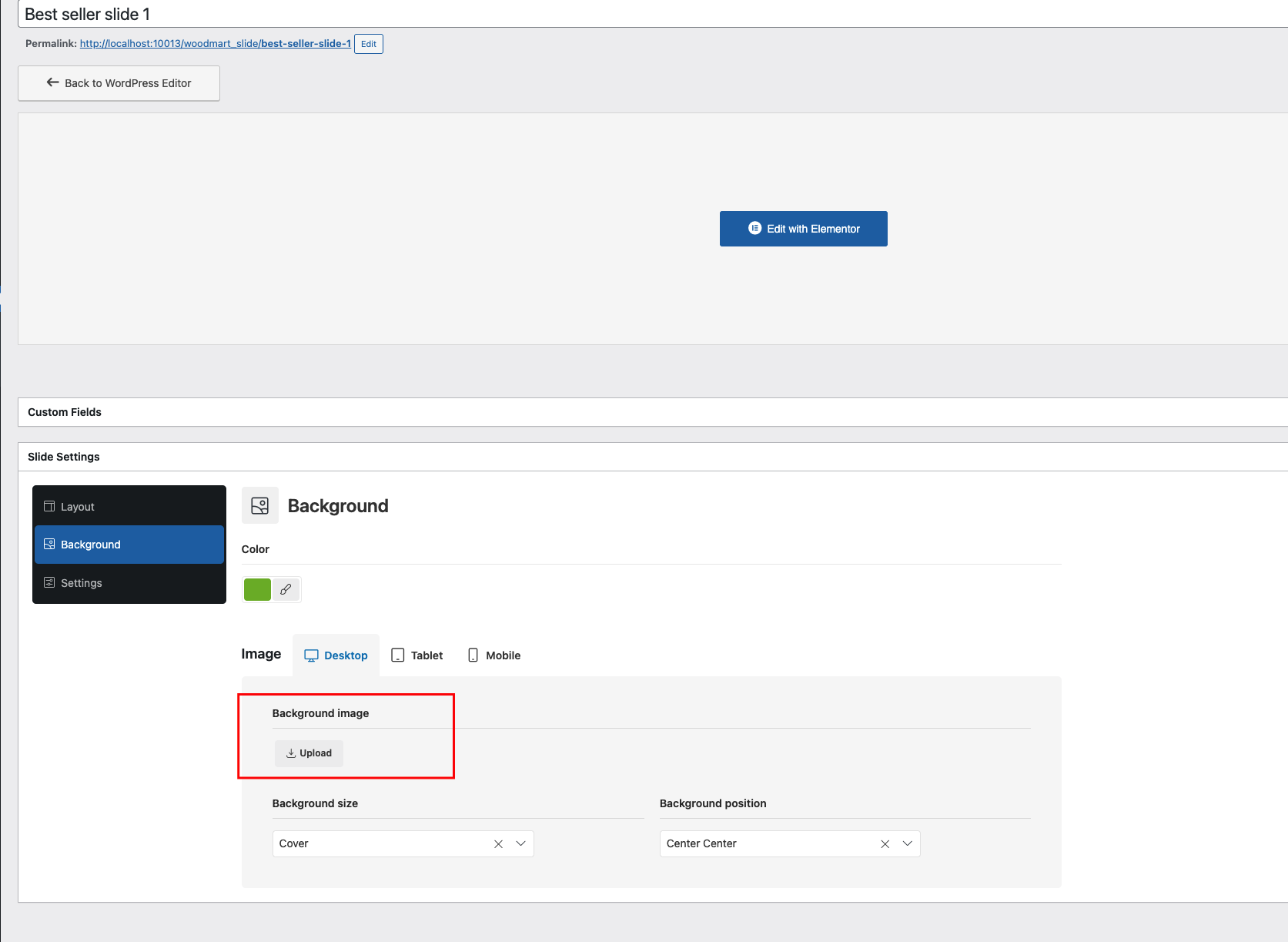The image size is (1288, 942).
Task: Click the Background size label
Action: pyautogui.click(x=315, y=803)
